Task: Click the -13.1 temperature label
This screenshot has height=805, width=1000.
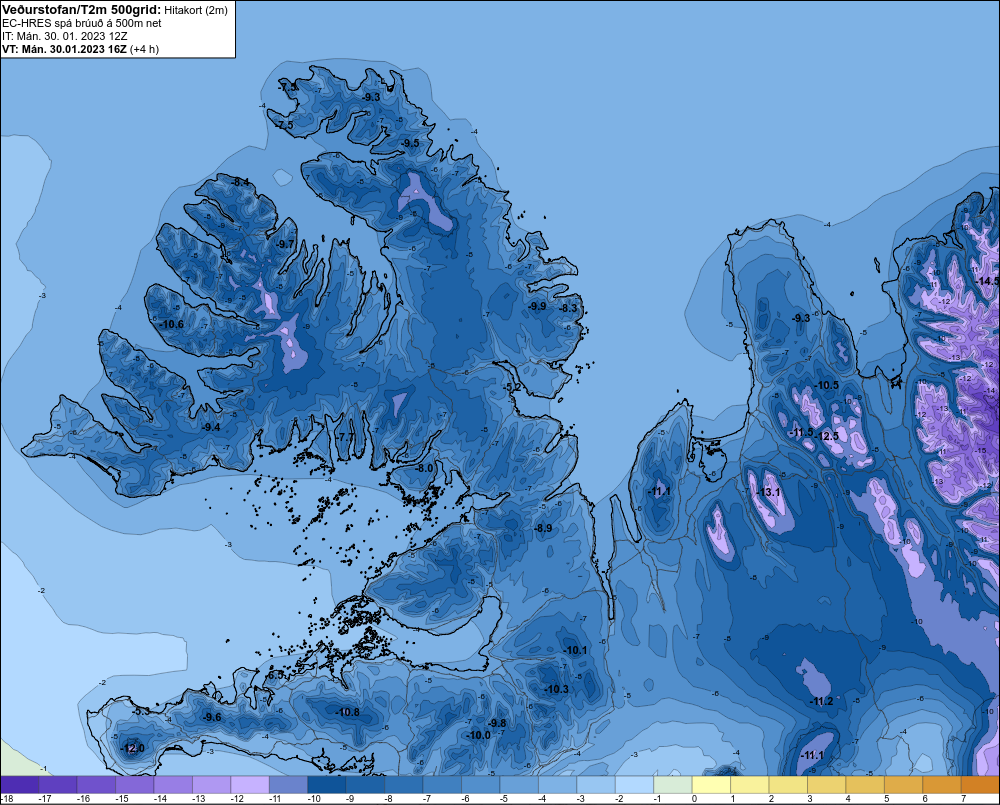Action: point(768,492)
